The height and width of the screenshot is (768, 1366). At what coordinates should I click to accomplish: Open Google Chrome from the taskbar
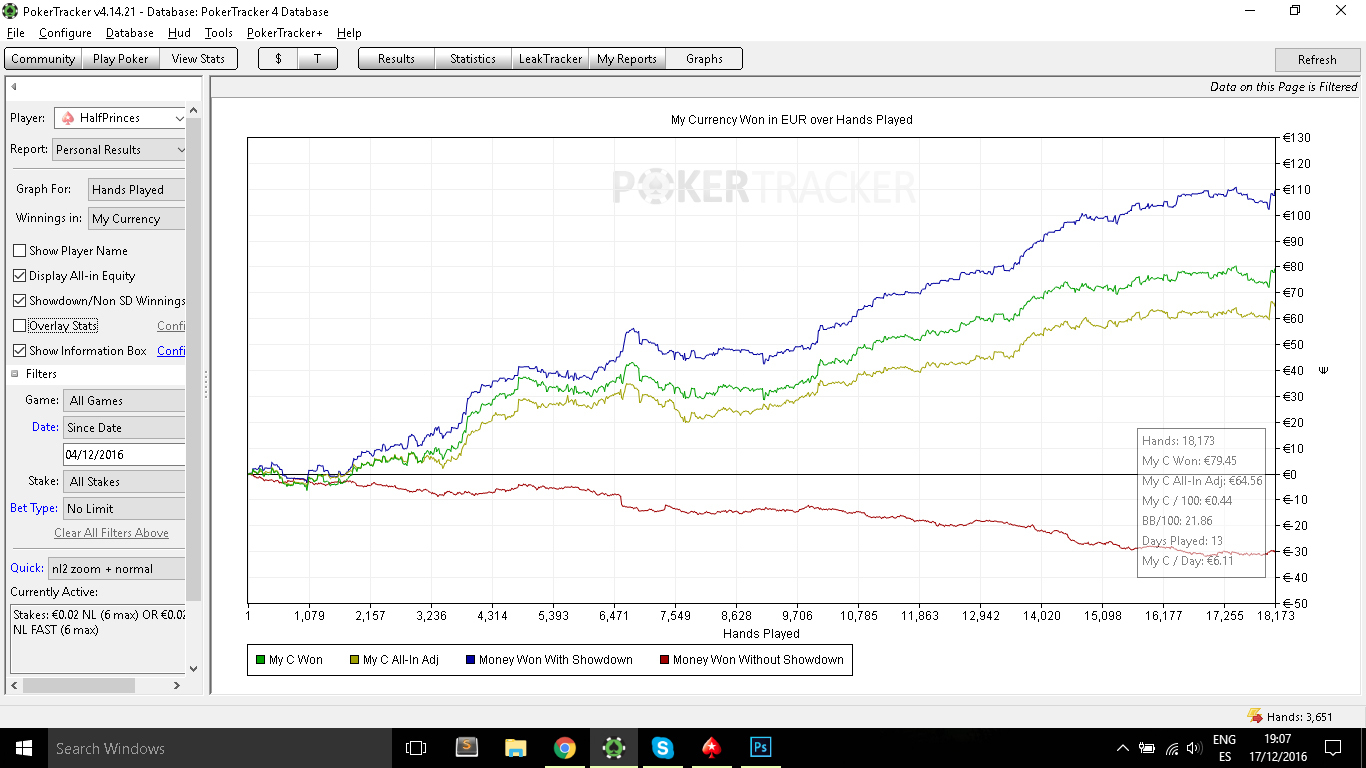[x=564, y=748]
